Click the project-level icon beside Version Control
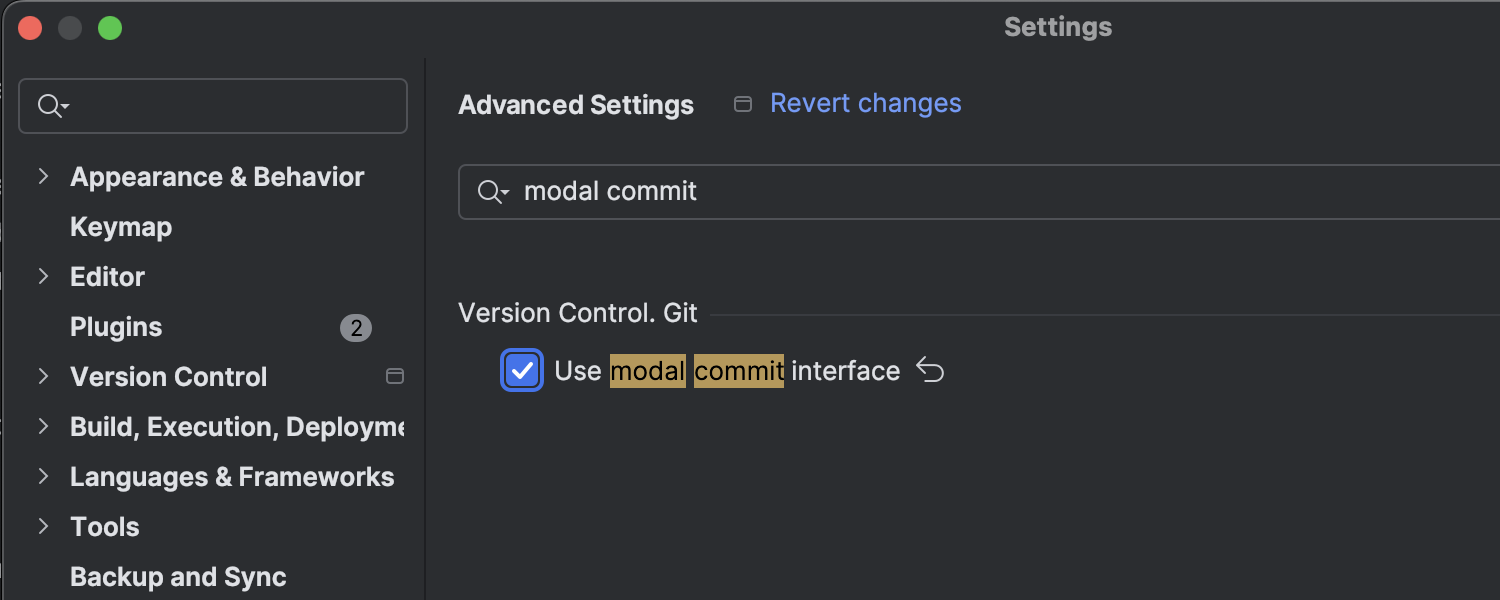Screen dimensions: 1500x600 [395, 377]
